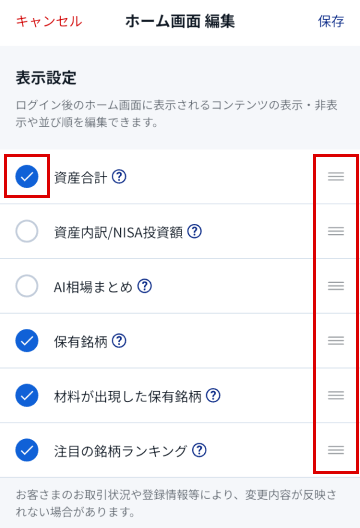Open help icon beside 資産内訳/NISA投資額

194,231
